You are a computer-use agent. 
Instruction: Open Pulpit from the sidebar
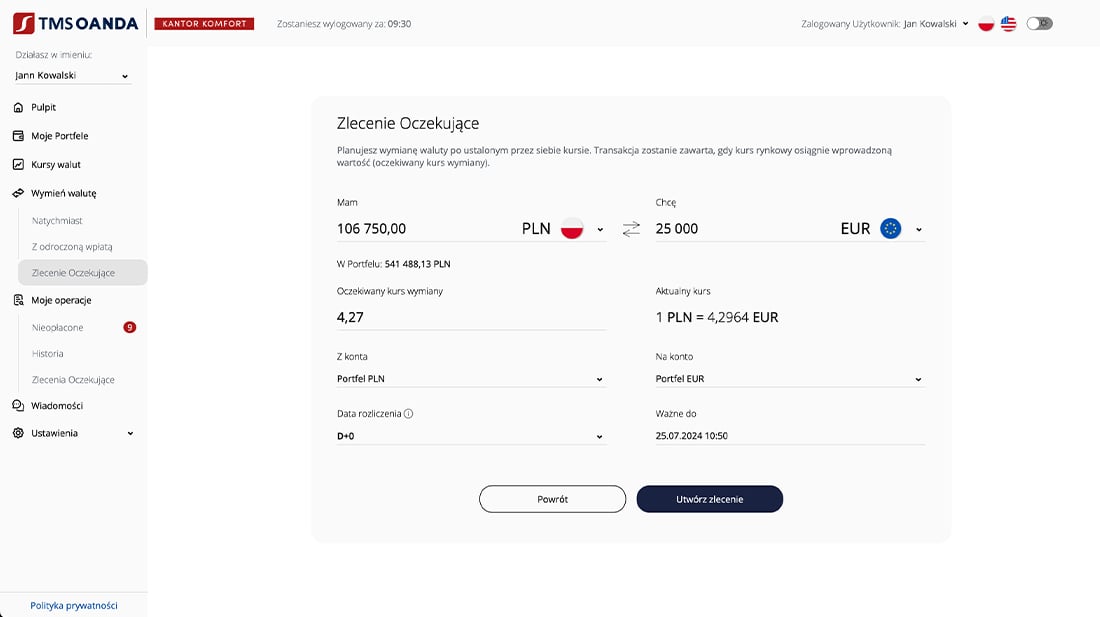coord(43,107)
